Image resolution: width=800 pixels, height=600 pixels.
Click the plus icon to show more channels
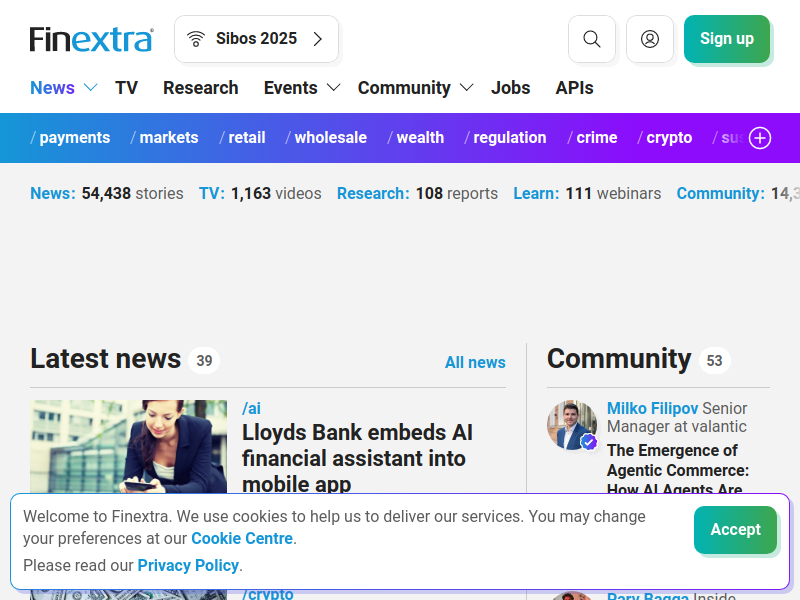pos(760,138)
